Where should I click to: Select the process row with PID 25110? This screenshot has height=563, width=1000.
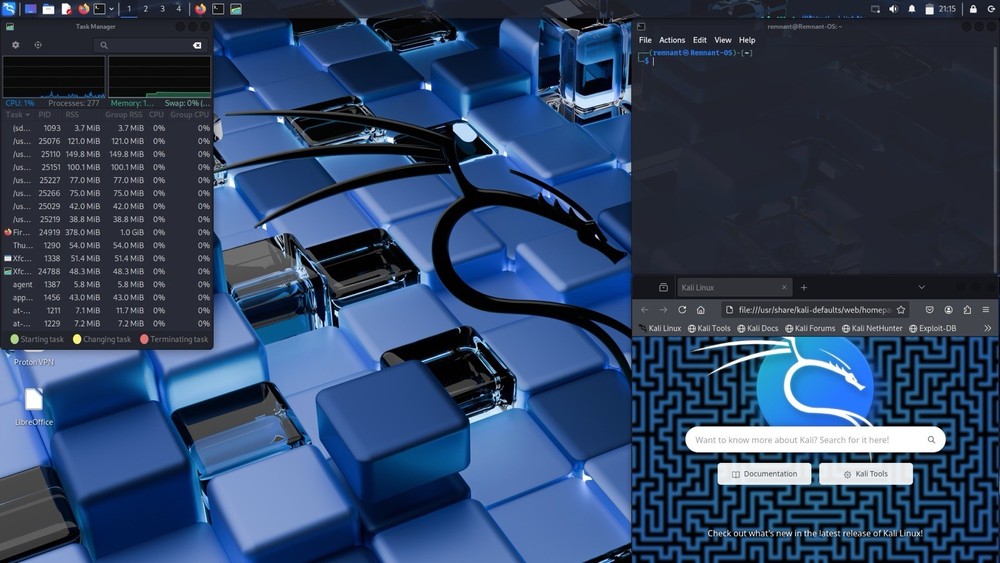107,154
